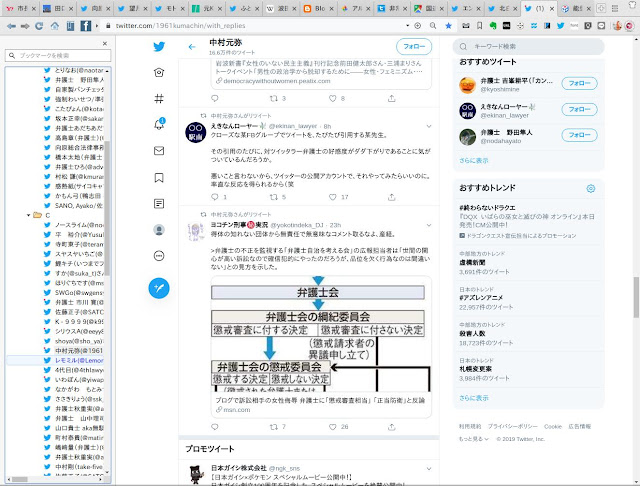Screen dimensions: 640x486
Task: Follow 弁護士 吉峯耕平 suggestion
Action: 579,83
